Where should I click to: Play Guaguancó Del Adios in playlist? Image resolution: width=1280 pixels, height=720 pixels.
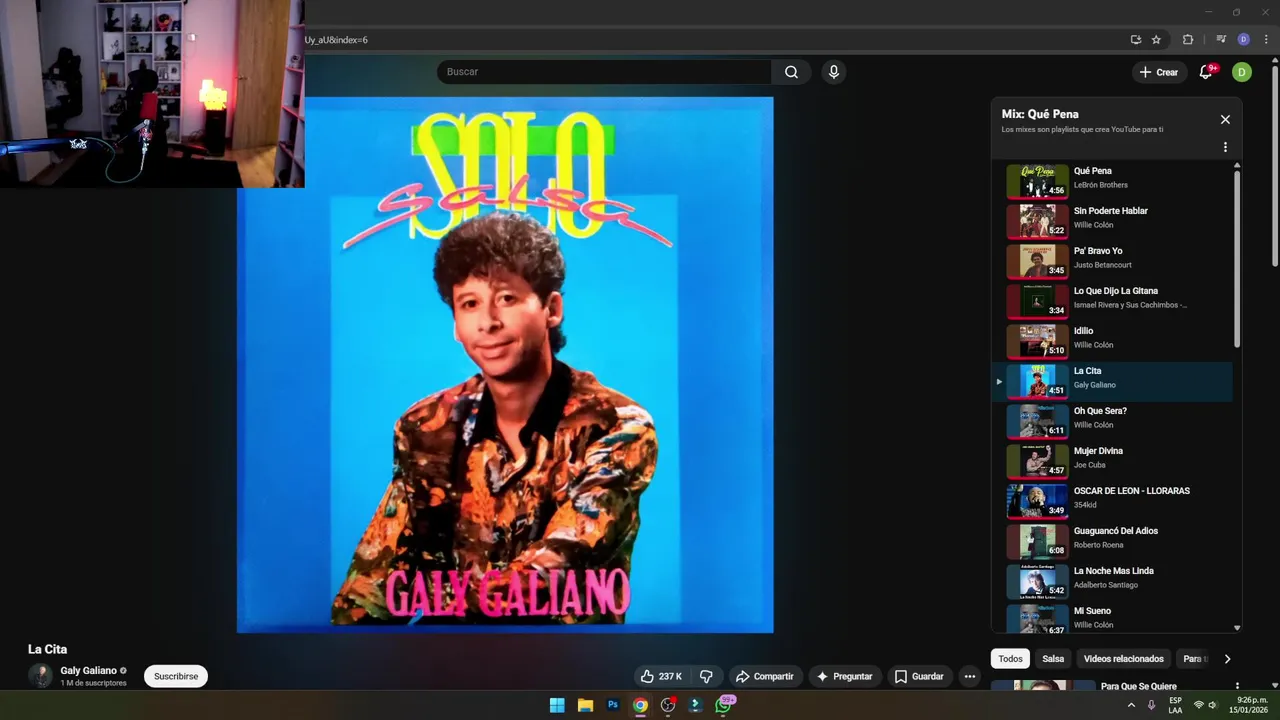[1112, 541]
